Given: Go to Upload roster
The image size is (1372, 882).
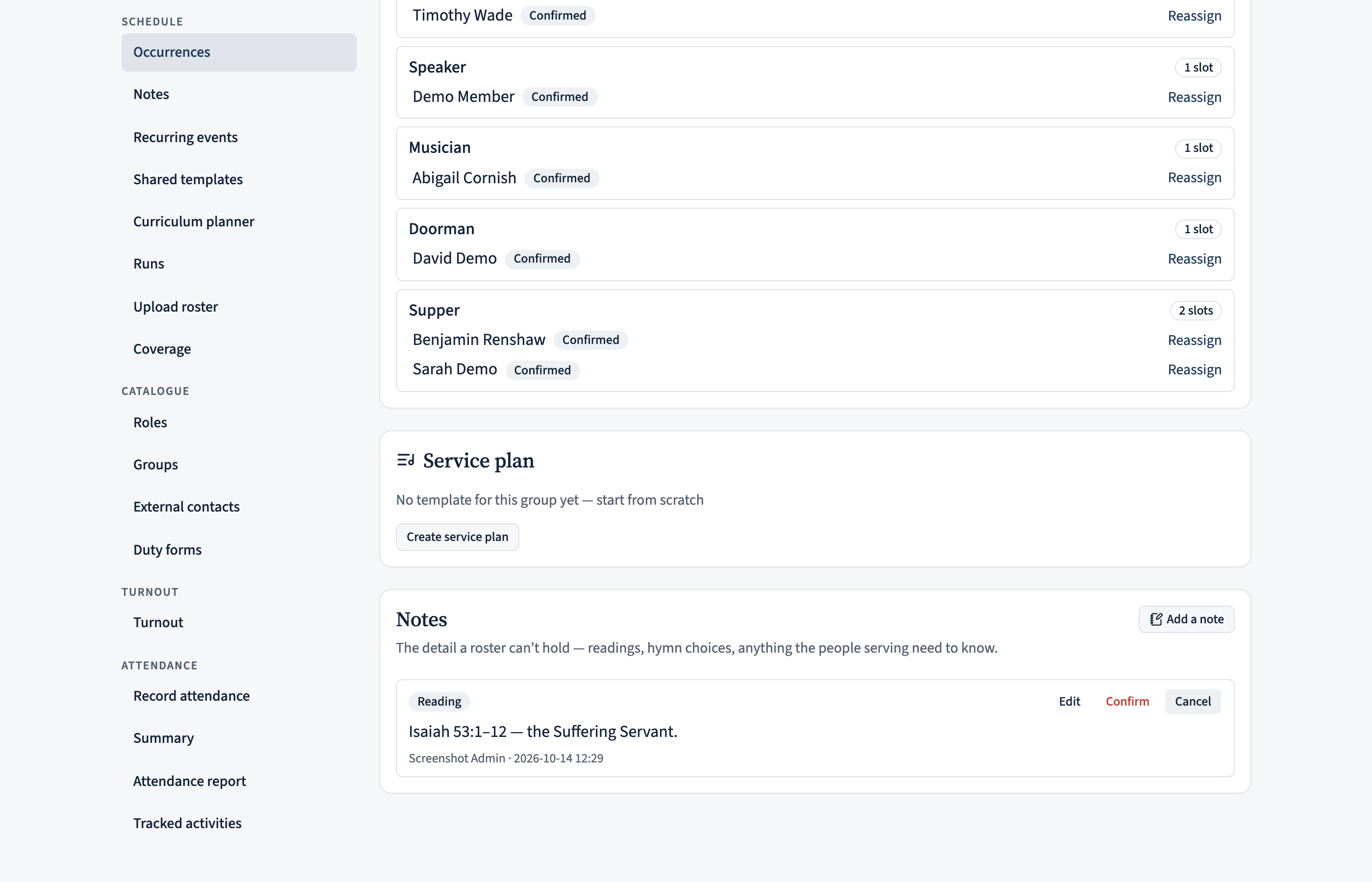Looking at the screenshot, I should (x=239, y=307).
